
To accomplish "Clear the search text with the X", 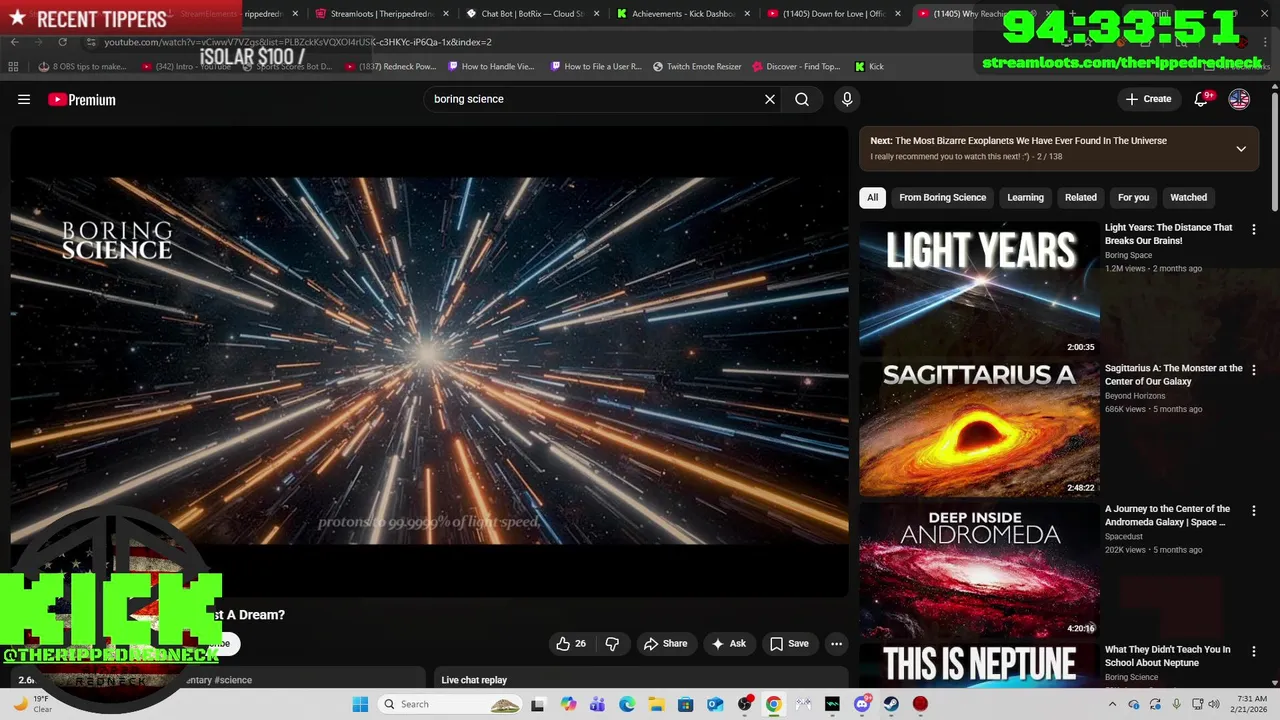I will coord(770,99).
